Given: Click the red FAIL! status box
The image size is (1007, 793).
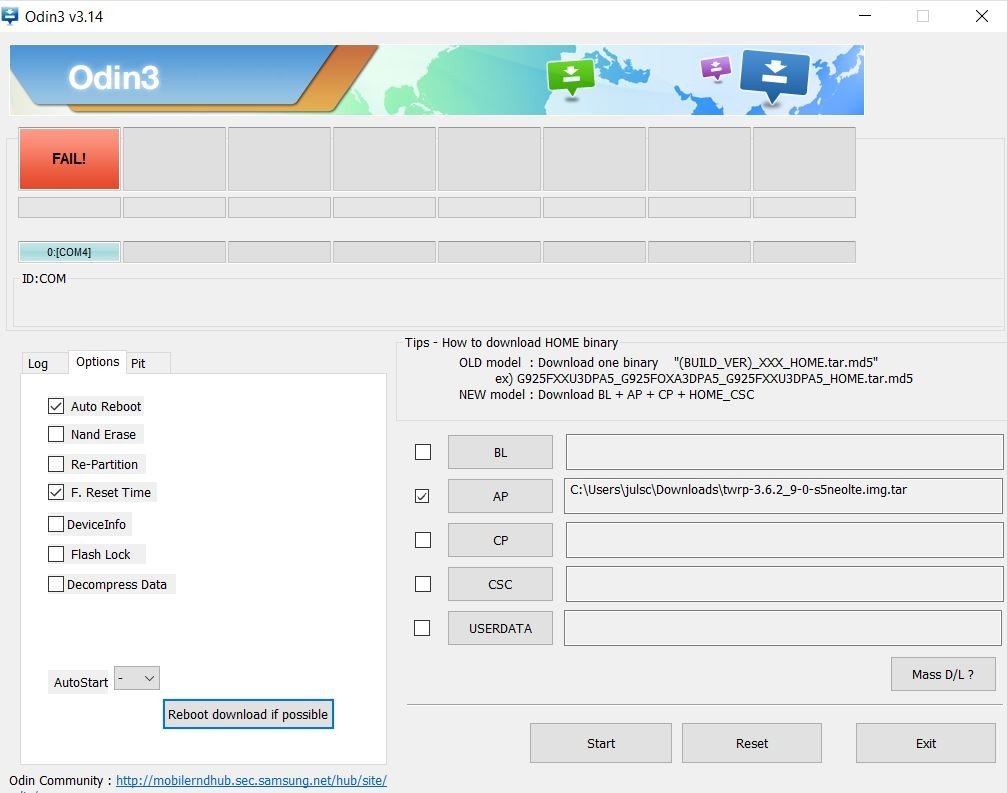Looking at the screenshot, I should pos(69,158).
